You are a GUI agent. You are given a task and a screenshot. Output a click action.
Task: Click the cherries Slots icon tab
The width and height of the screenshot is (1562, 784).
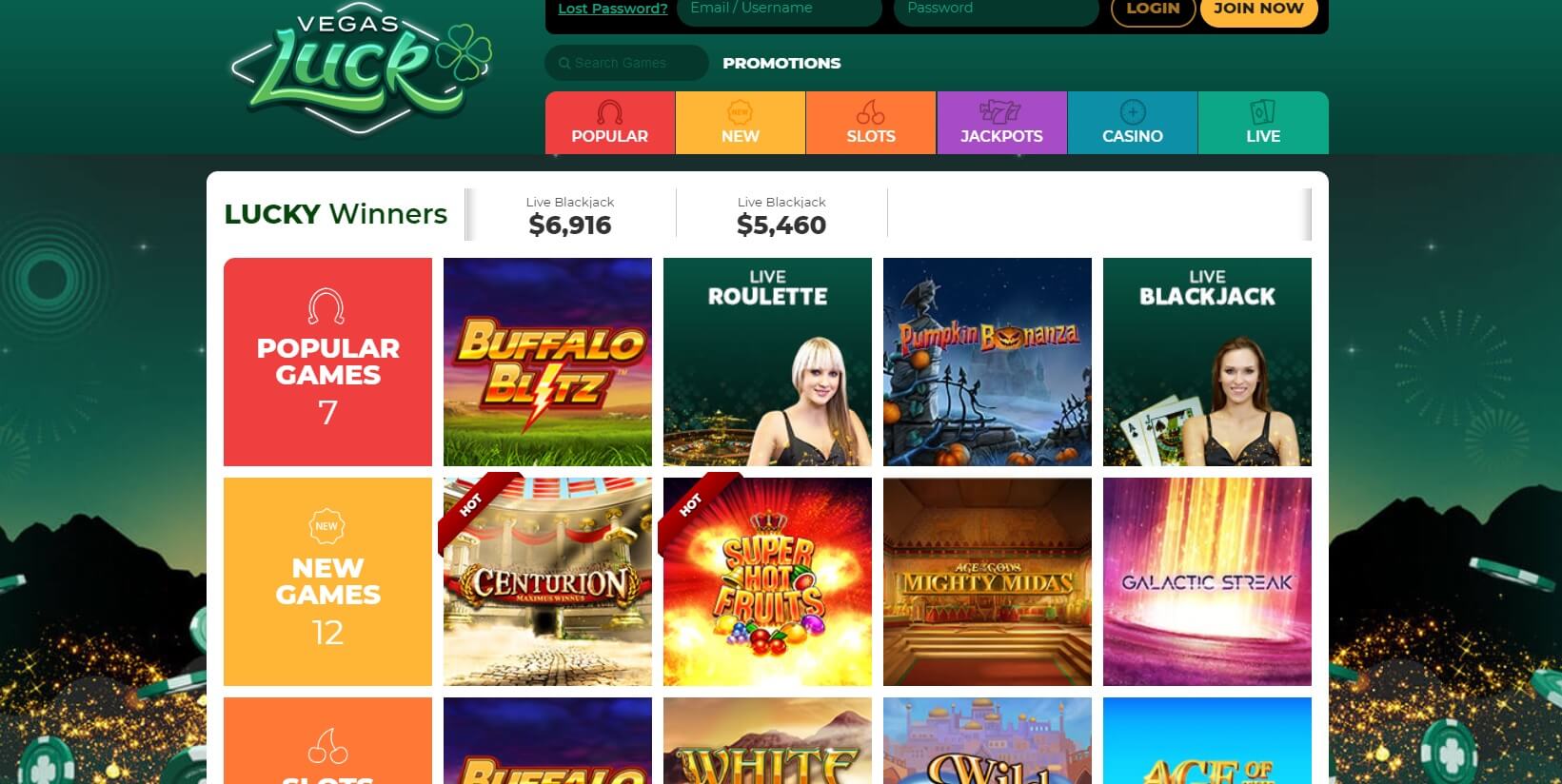click(x=871, y=123)
